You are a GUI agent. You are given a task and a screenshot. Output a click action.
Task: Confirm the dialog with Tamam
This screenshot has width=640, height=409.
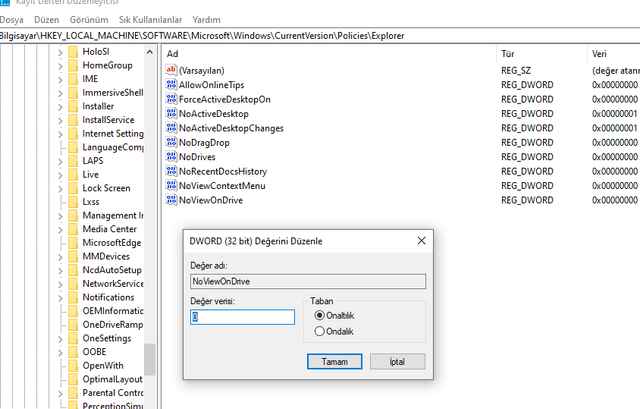(x=334, y=362)
